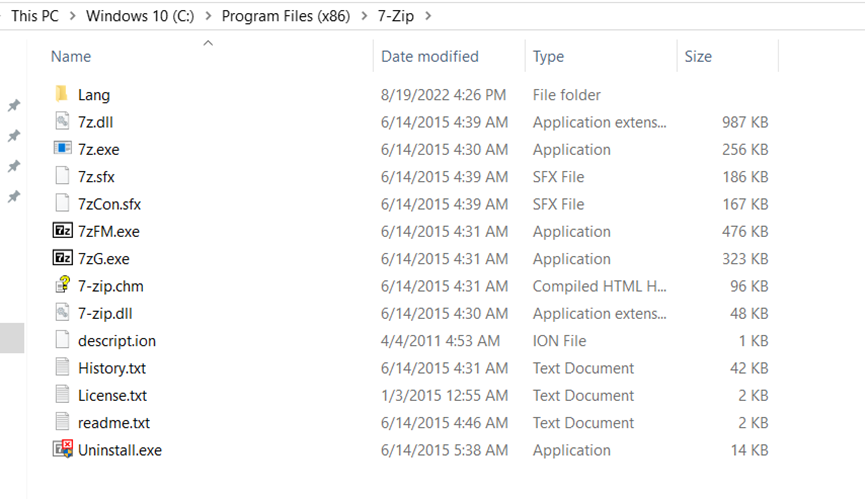Sort by the Date modified column header
This screenshot has height=499, width=865.
click(x=430, y=57)
